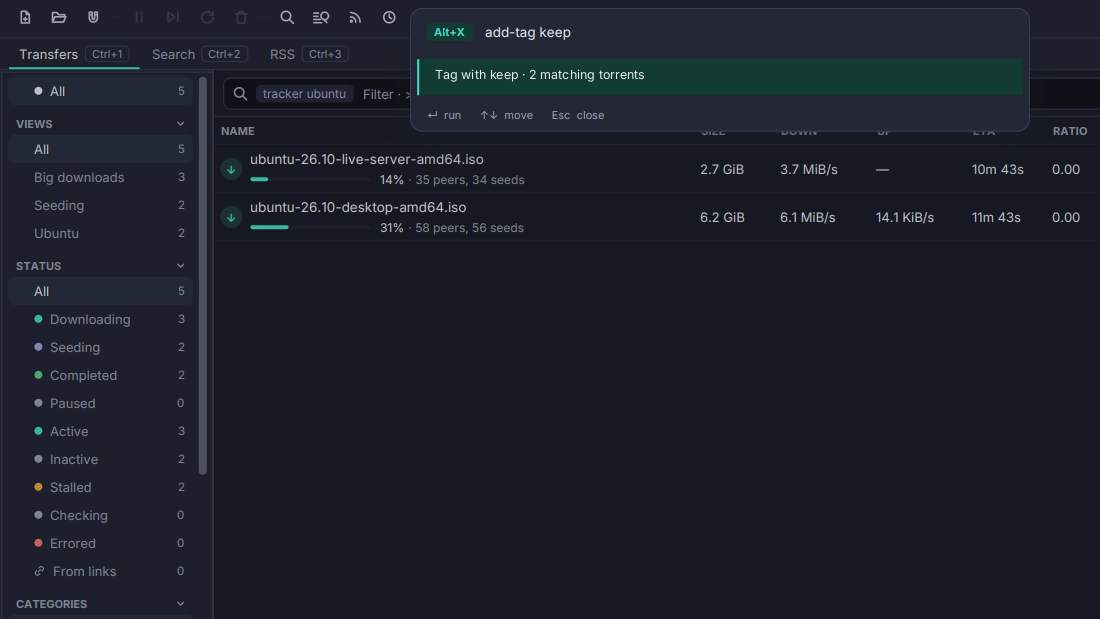
Task: Click the clock scheduler toolbar icon
Action: [x=389, y=18]
